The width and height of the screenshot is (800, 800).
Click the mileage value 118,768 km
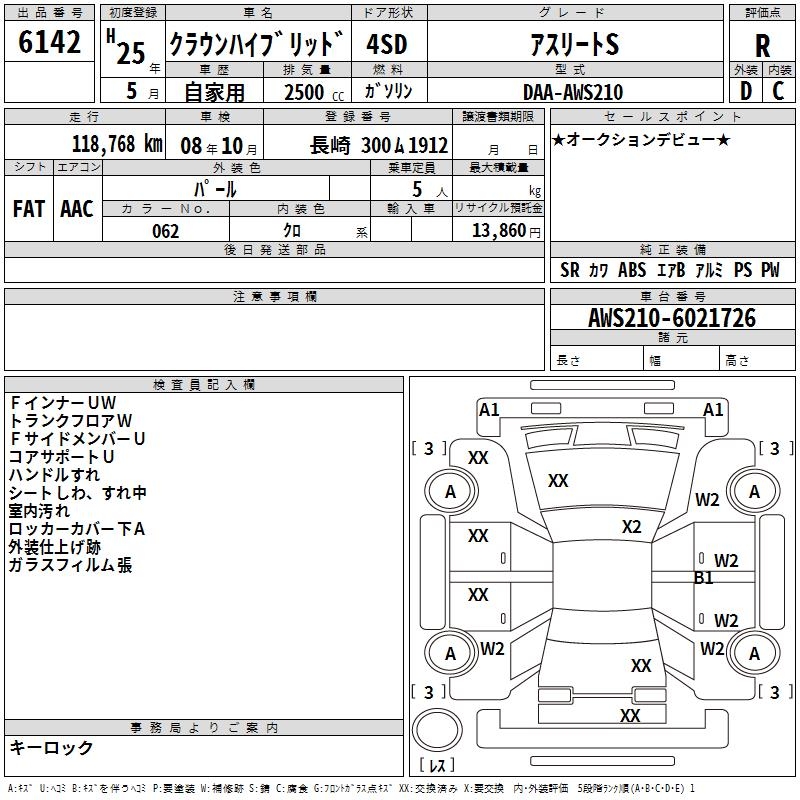coord(117,144)
